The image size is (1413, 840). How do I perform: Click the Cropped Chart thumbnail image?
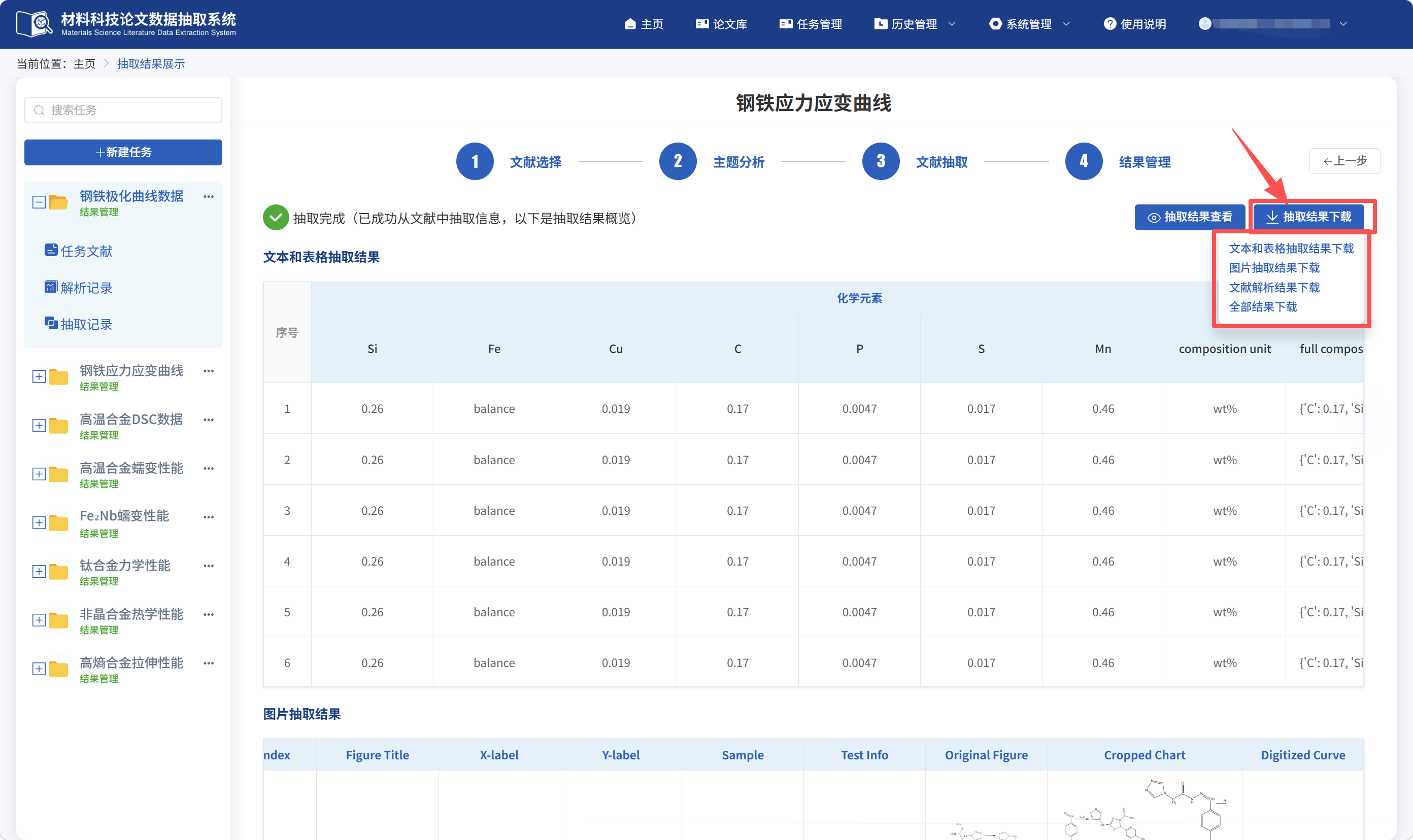1145,809
